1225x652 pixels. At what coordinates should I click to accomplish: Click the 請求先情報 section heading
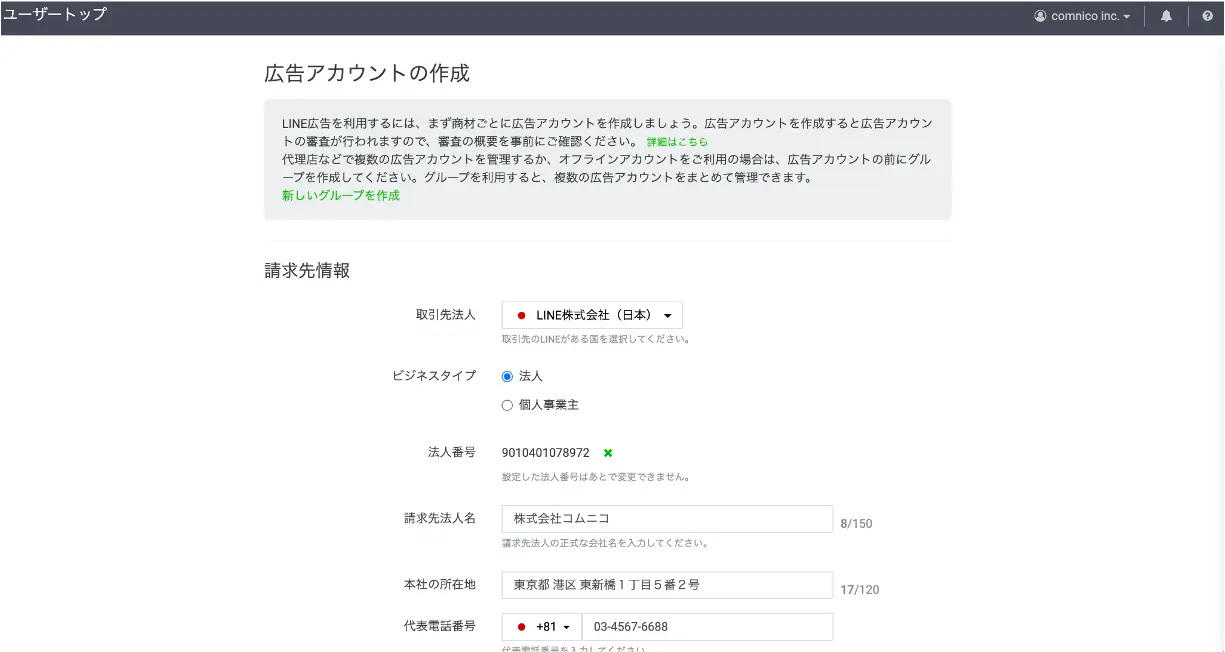point(307,271)
